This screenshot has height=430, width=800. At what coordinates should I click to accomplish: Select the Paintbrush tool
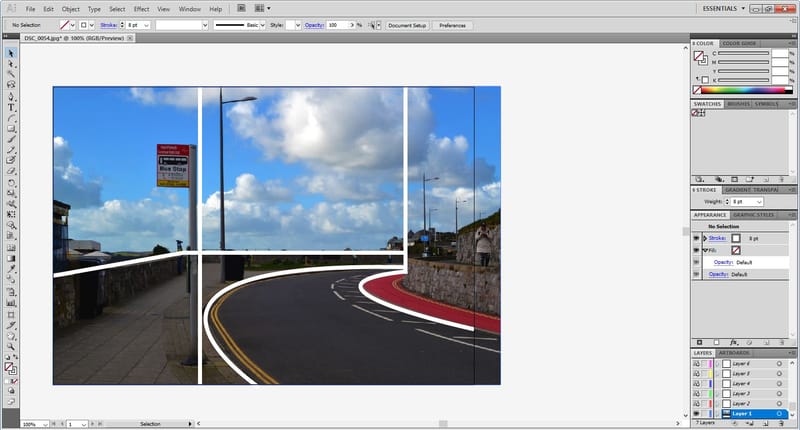11,139
